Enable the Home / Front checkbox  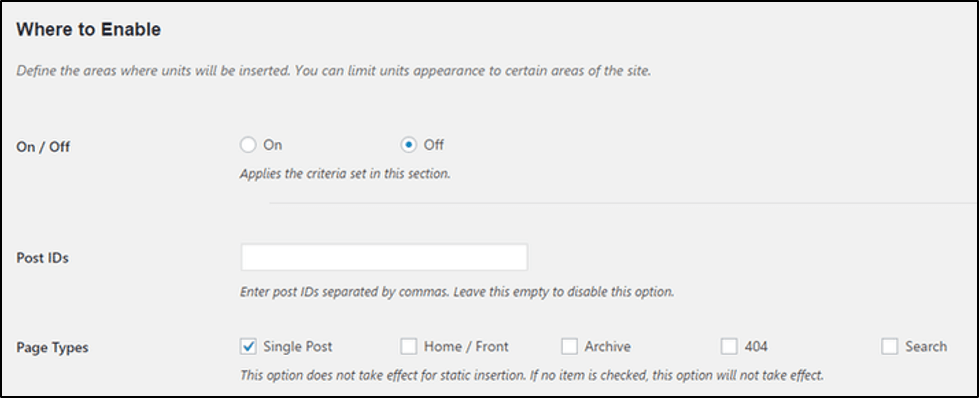(x=408, y=346)
